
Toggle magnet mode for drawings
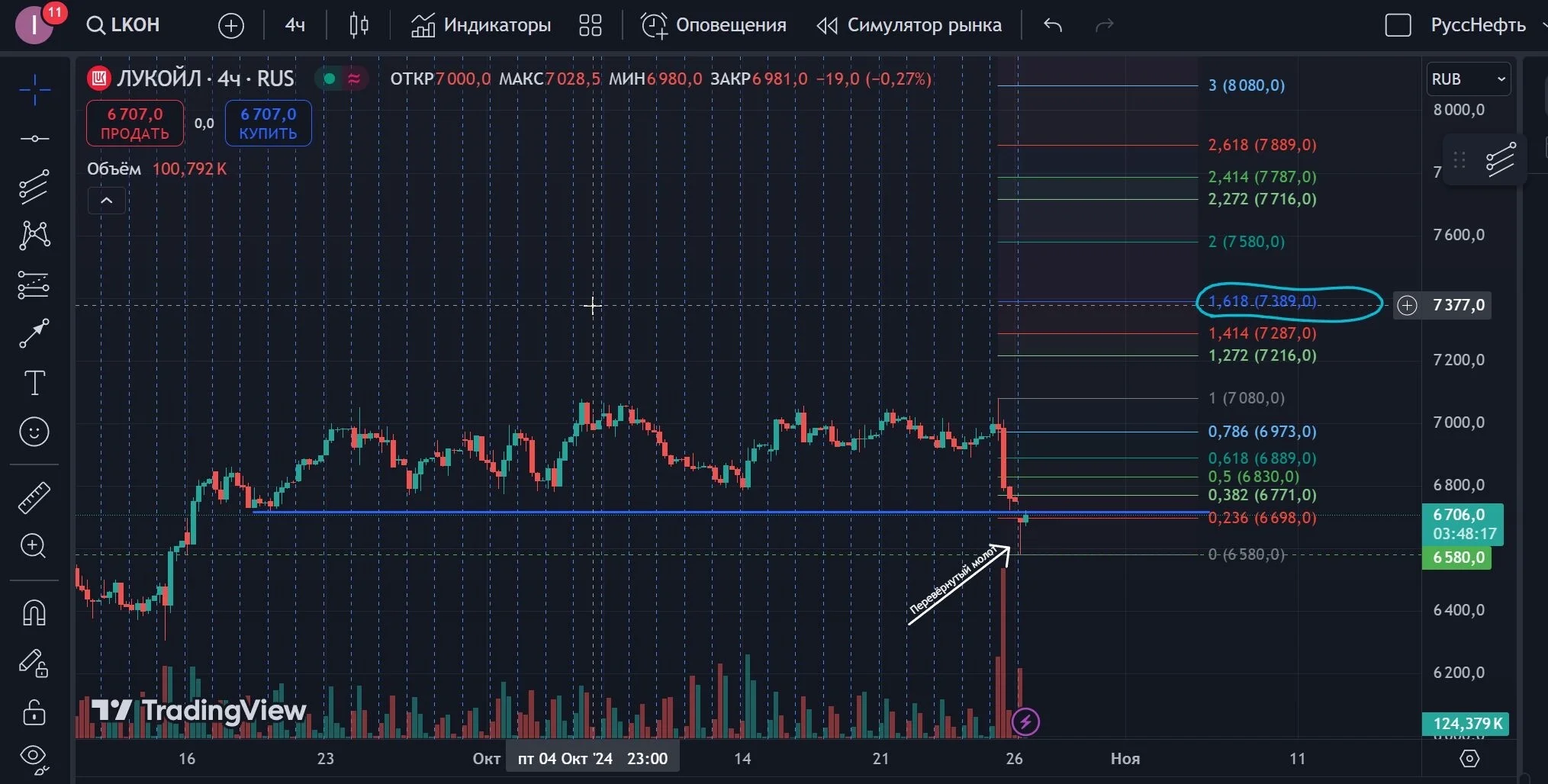34,612
